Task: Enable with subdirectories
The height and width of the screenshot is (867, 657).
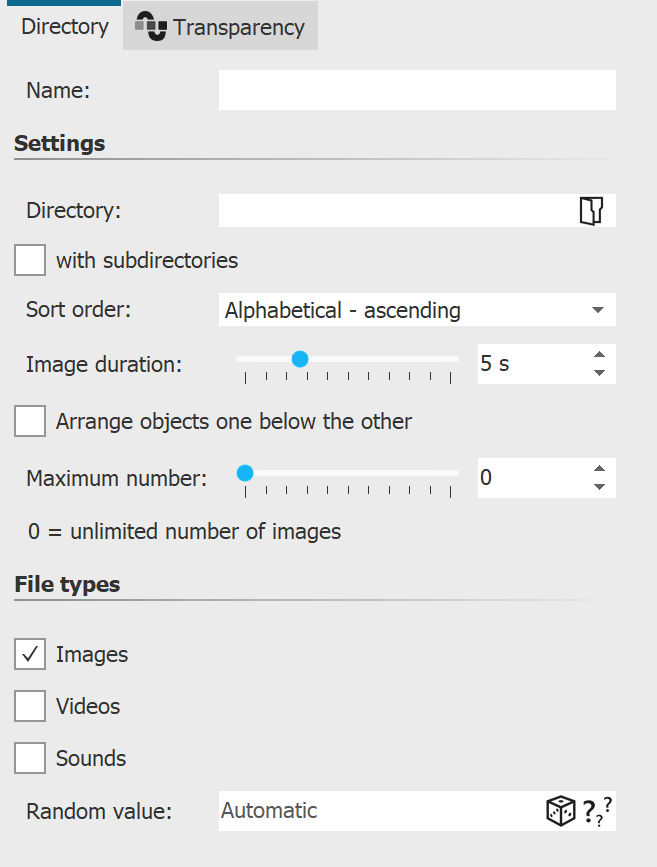Action: click(x=29, y=260)
